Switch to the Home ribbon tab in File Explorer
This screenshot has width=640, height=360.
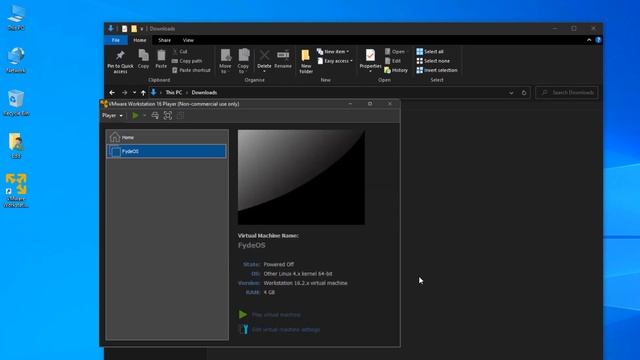coord(140,40)
